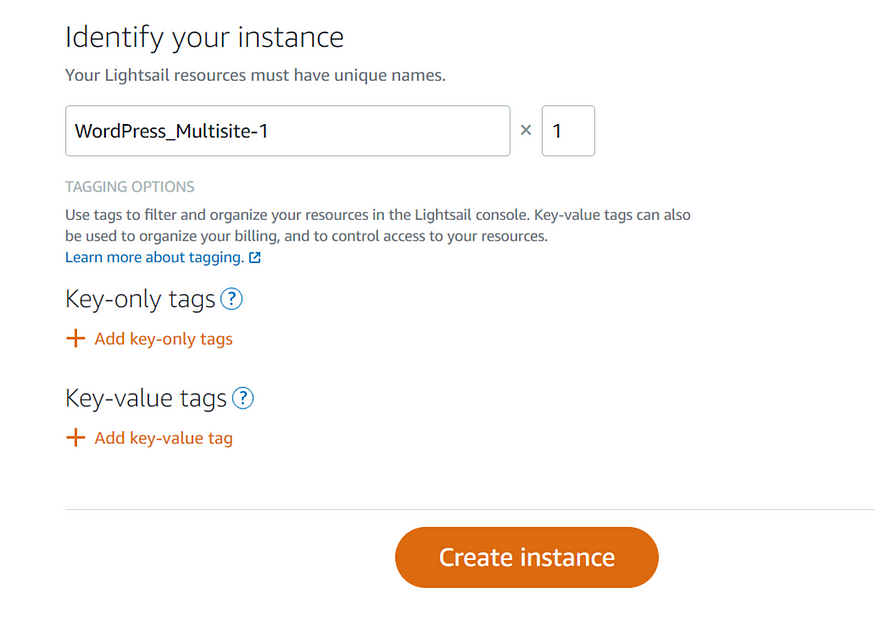Screen dimensions: 875x617
Task: Click the unique names requirement sentence
Action: click(256, 75)
